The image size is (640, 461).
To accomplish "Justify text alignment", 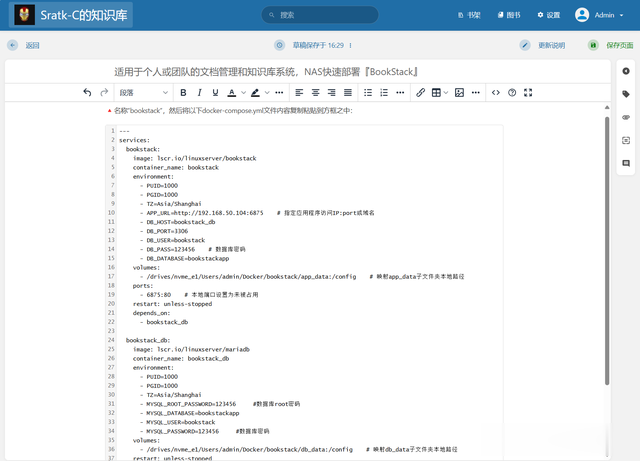I will (348, 93).
